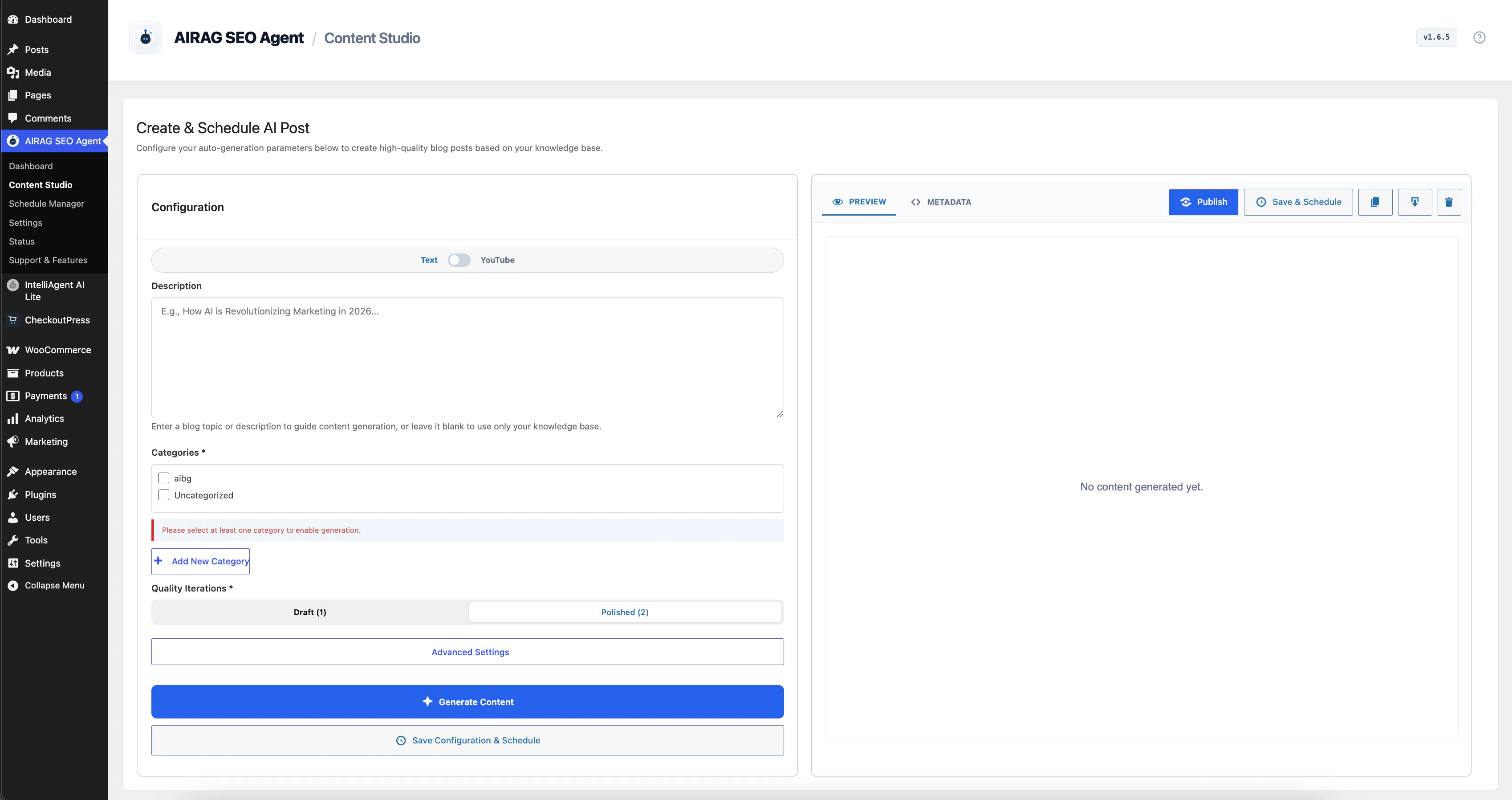Click the Comments bubble icon
1512x800 pixels.
(13, 118)
